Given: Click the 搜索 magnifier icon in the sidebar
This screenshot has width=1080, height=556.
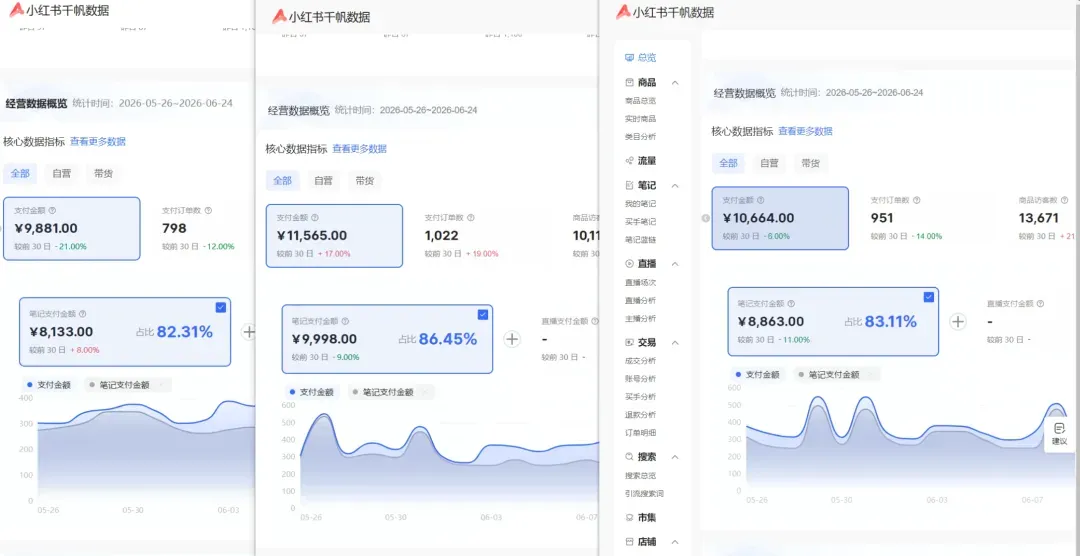Looking at the screenshot, I should [629, 457].
